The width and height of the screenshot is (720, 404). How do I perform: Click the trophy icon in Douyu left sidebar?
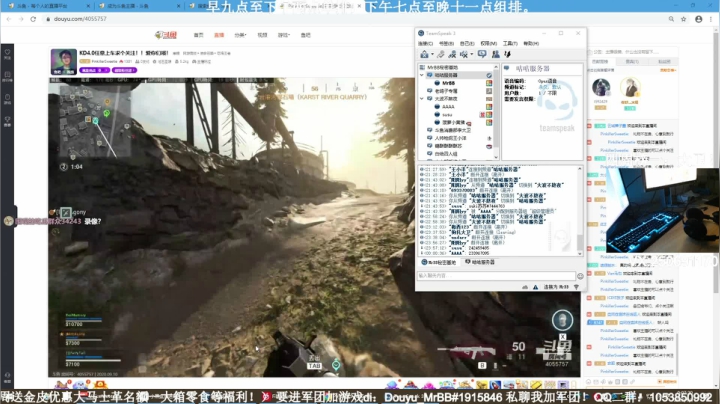[7, 121]
